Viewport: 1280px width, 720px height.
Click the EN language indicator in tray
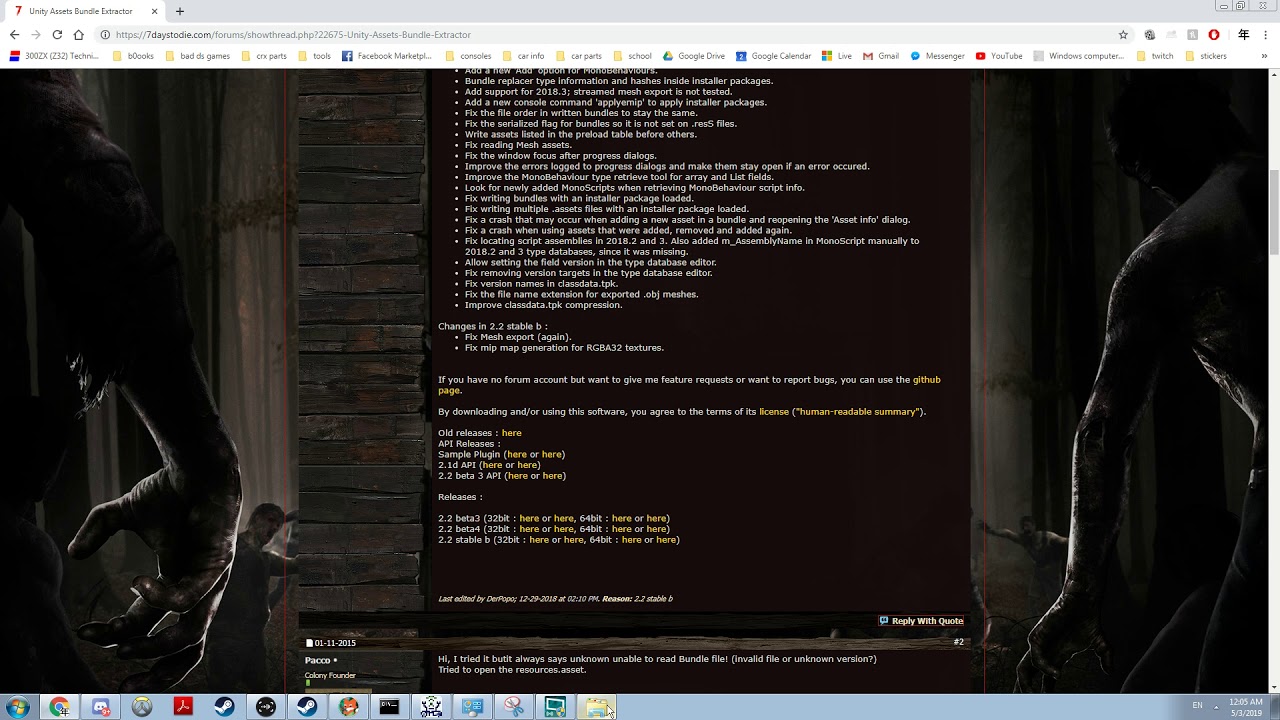[1198, 706]
